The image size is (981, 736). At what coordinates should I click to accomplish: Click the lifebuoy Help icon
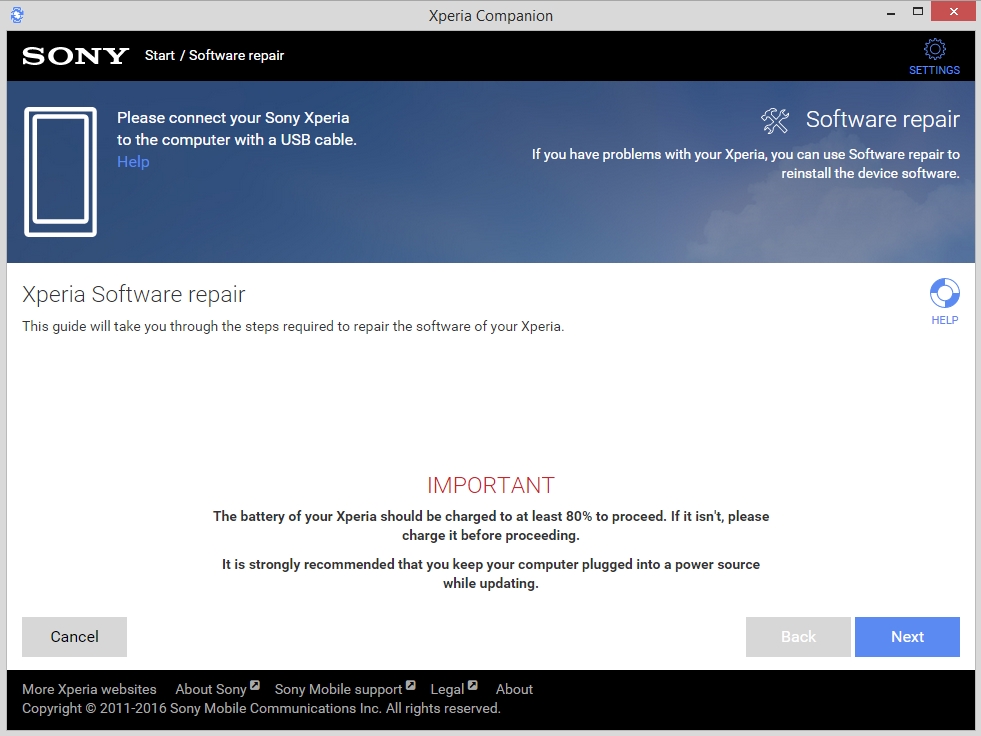tap(944, 294)
